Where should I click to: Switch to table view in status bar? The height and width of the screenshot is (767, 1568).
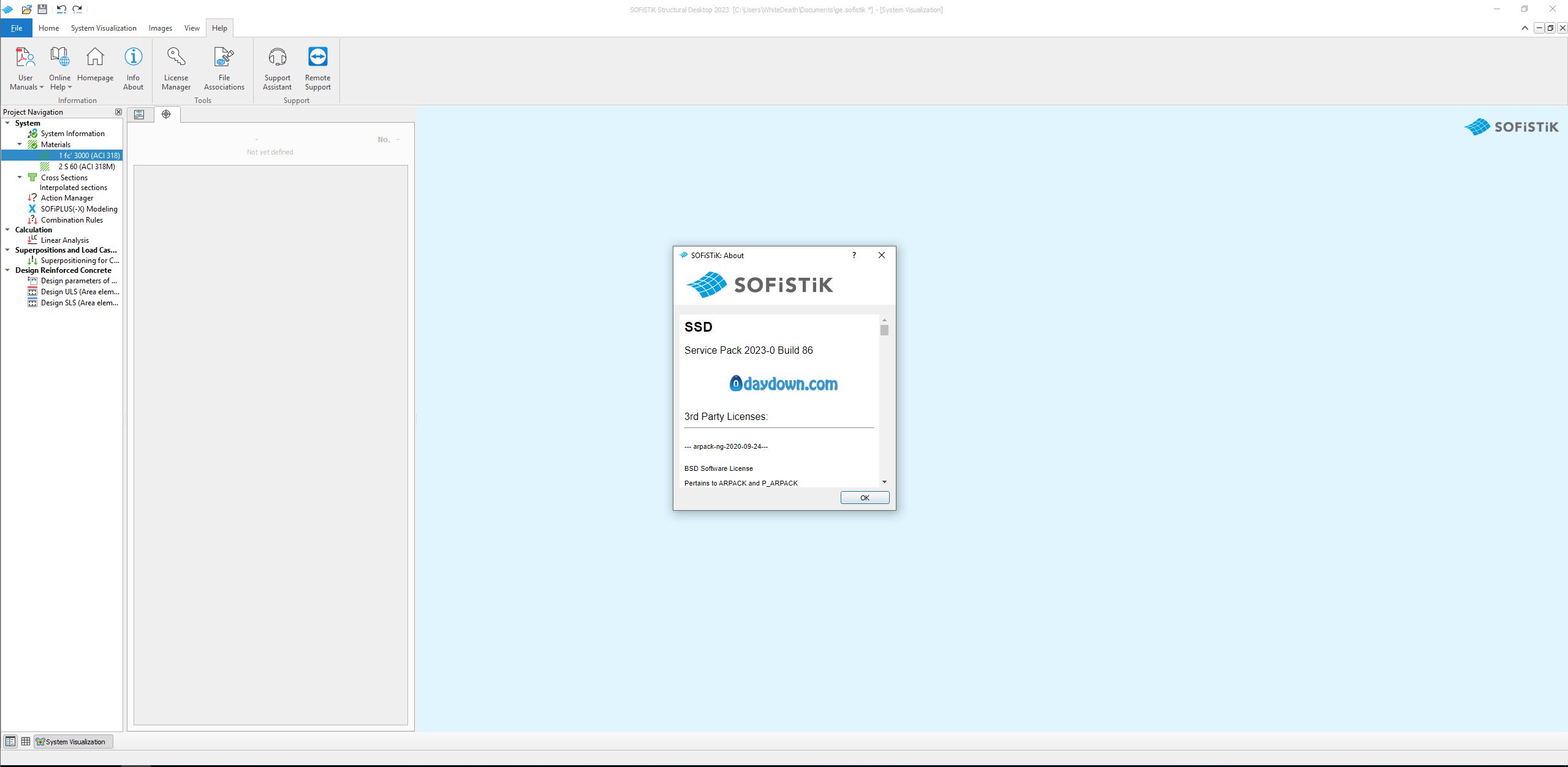coord(26,741)
